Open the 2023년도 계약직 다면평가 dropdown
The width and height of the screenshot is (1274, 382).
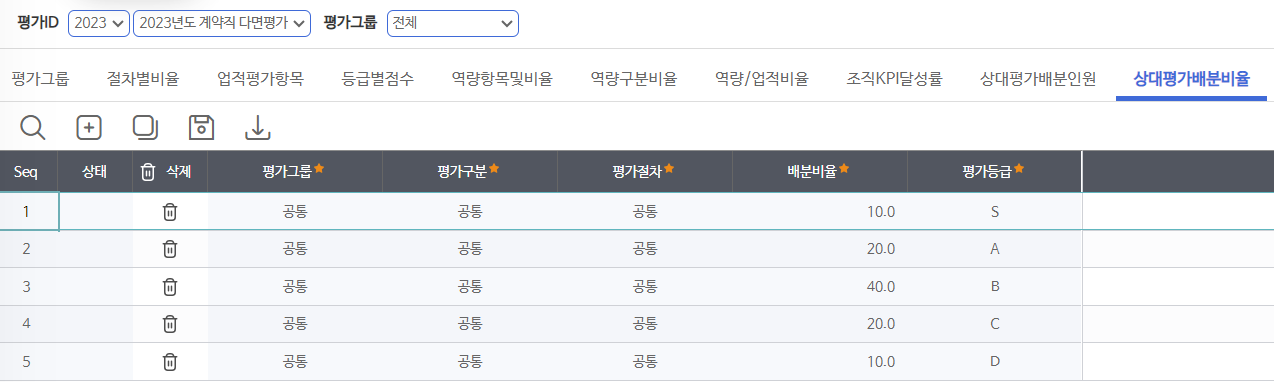click(x=222, y=24)
